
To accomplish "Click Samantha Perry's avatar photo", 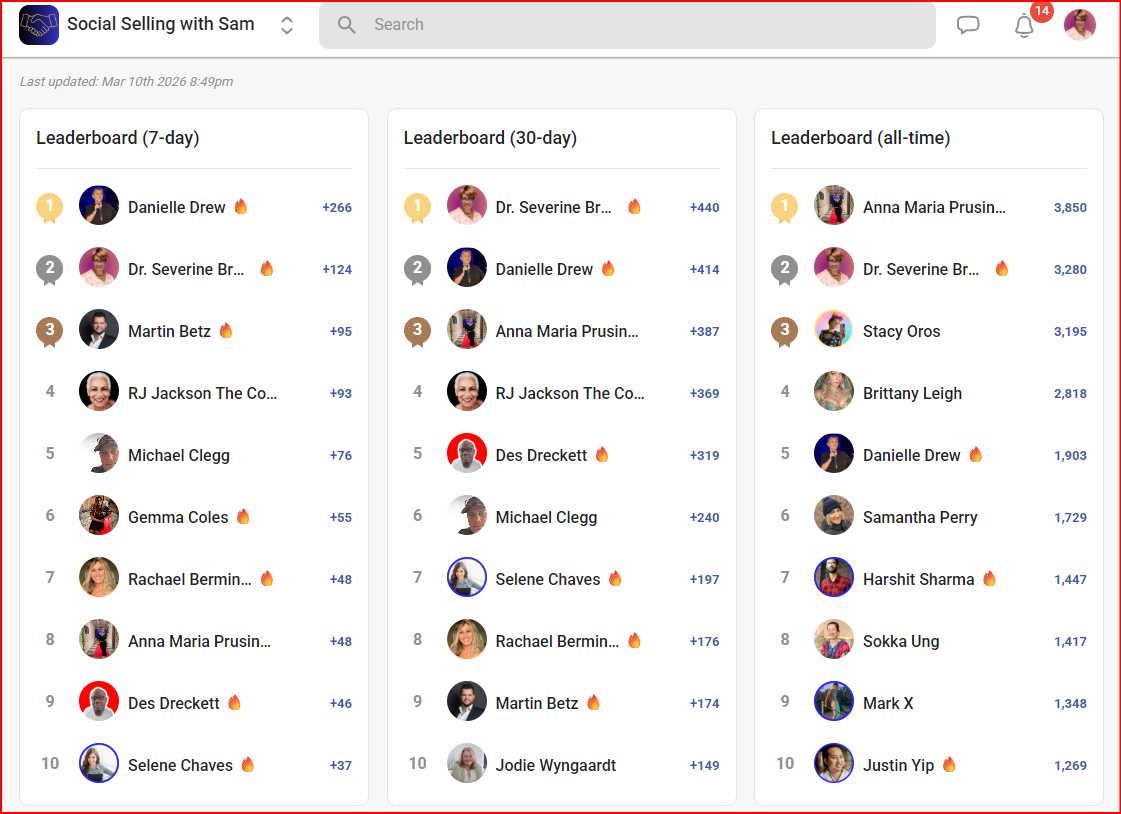I will (x=833, y=516).
